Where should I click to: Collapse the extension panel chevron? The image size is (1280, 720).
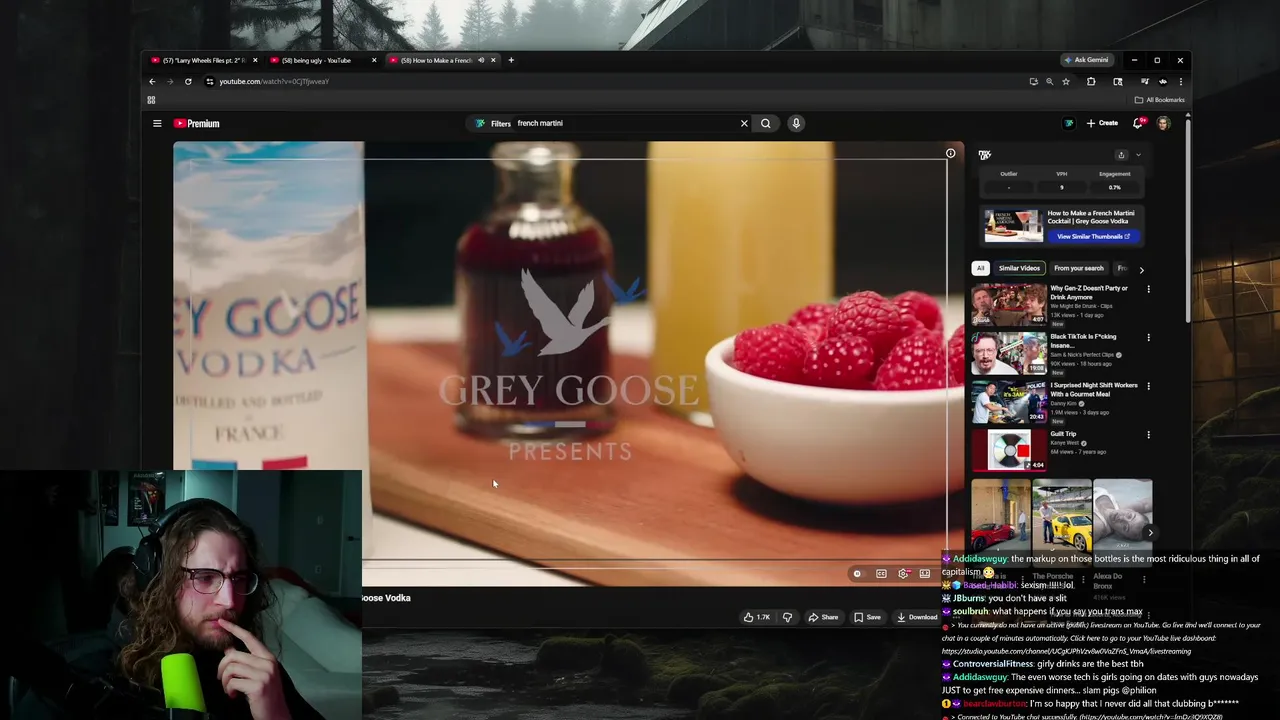(1138, 155)
